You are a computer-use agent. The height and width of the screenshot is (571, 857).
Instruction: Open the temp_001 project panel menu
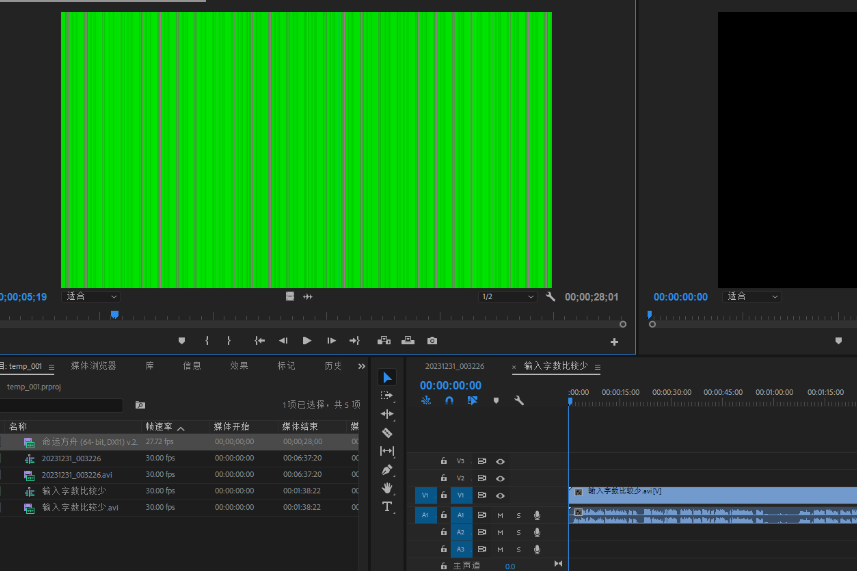51,367
